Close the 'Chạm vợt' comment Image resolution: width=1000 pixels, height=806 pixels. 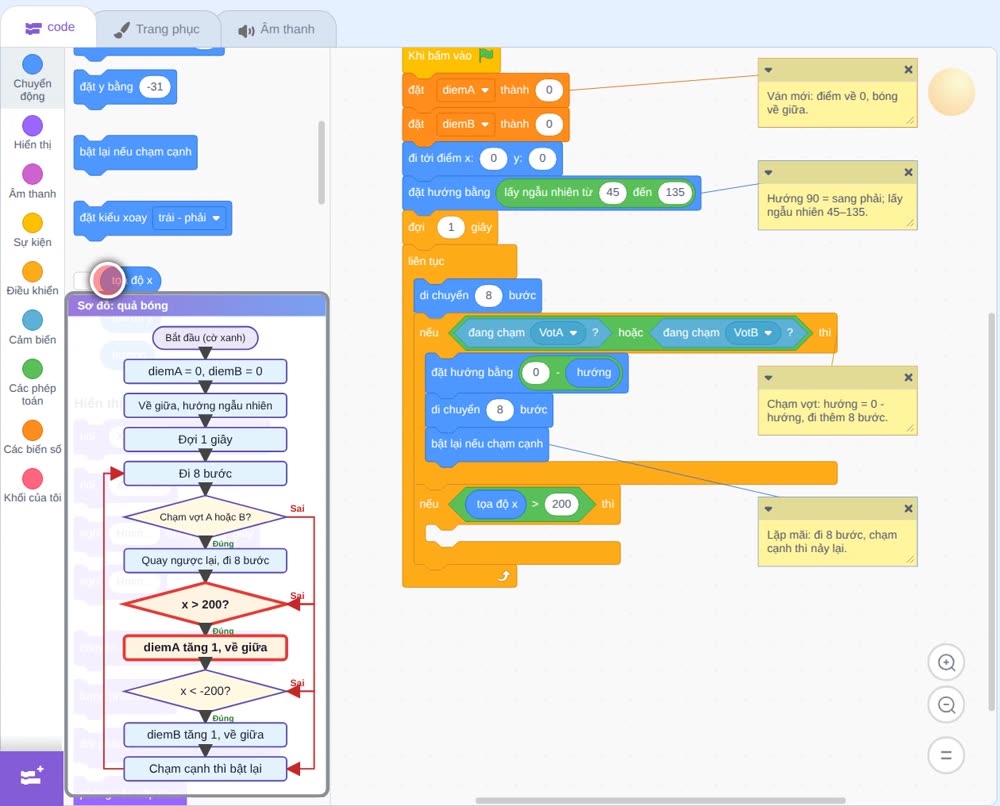coord(908,377)
